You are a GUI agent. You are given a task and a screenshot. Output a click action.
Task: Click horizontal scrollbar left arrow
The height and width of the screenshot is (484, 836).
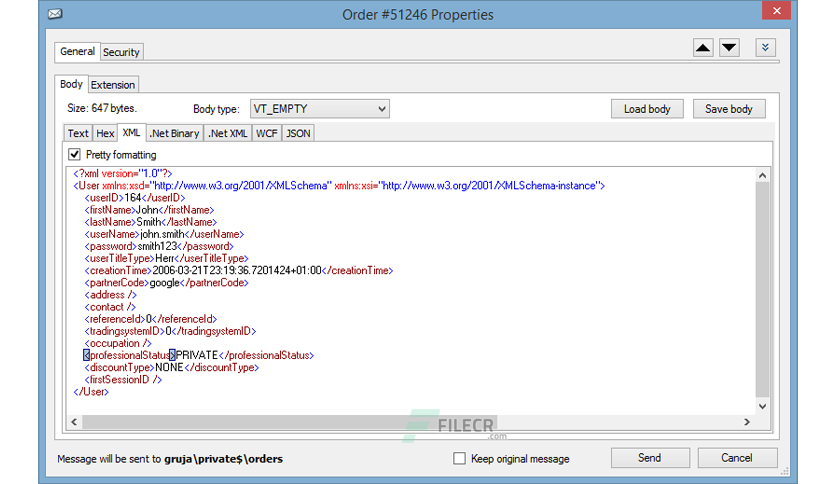tap(74, 422)
